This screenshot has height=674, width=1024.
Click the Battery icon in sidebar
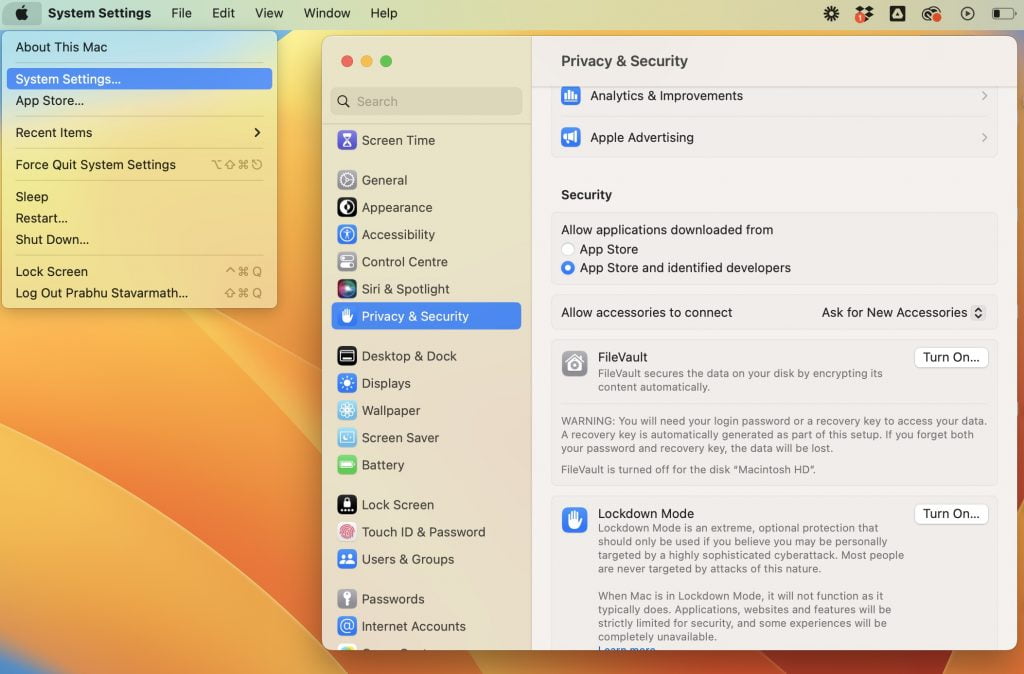pos(347,465)
